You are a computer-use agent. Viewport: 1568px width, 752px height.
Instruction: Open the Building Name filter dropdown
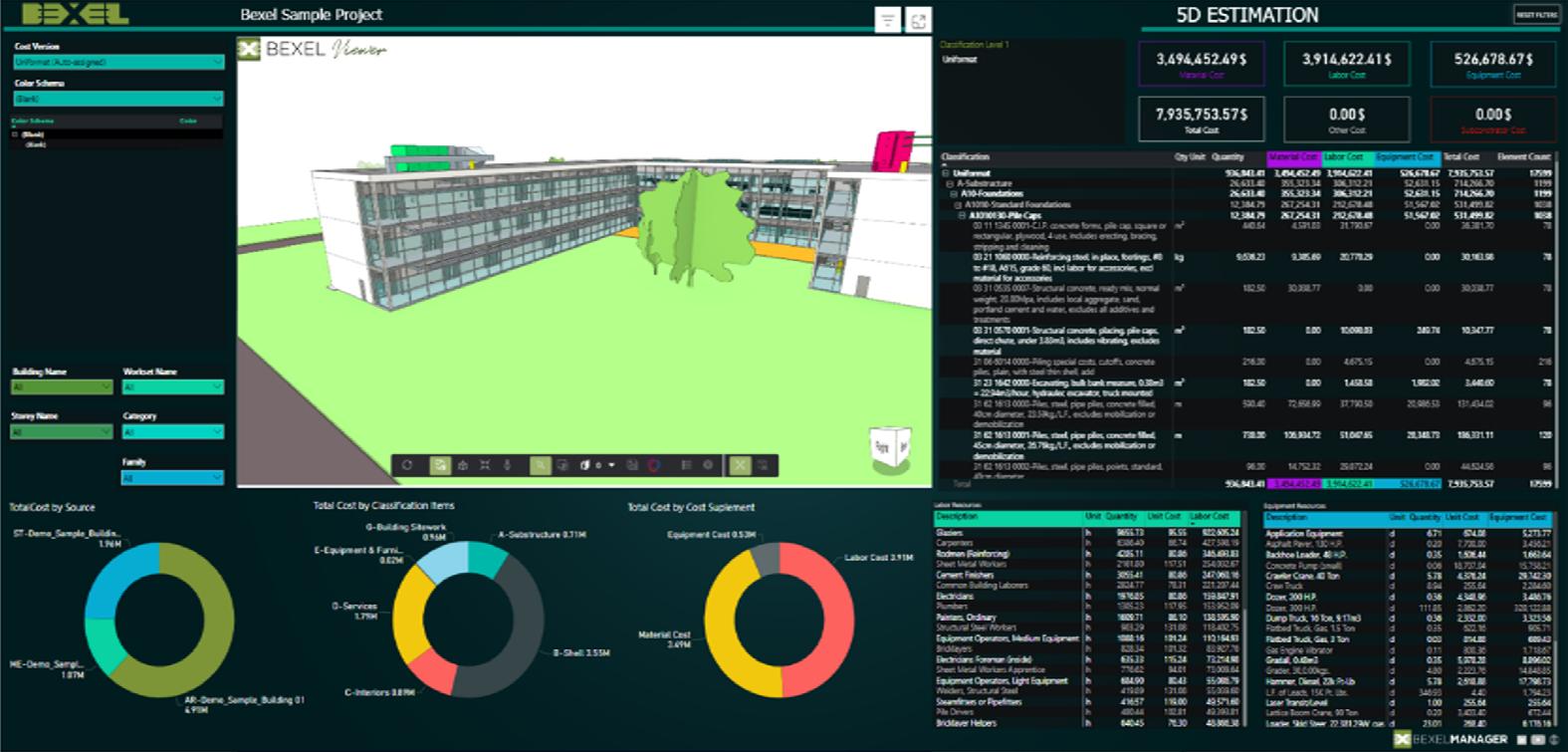62,386
